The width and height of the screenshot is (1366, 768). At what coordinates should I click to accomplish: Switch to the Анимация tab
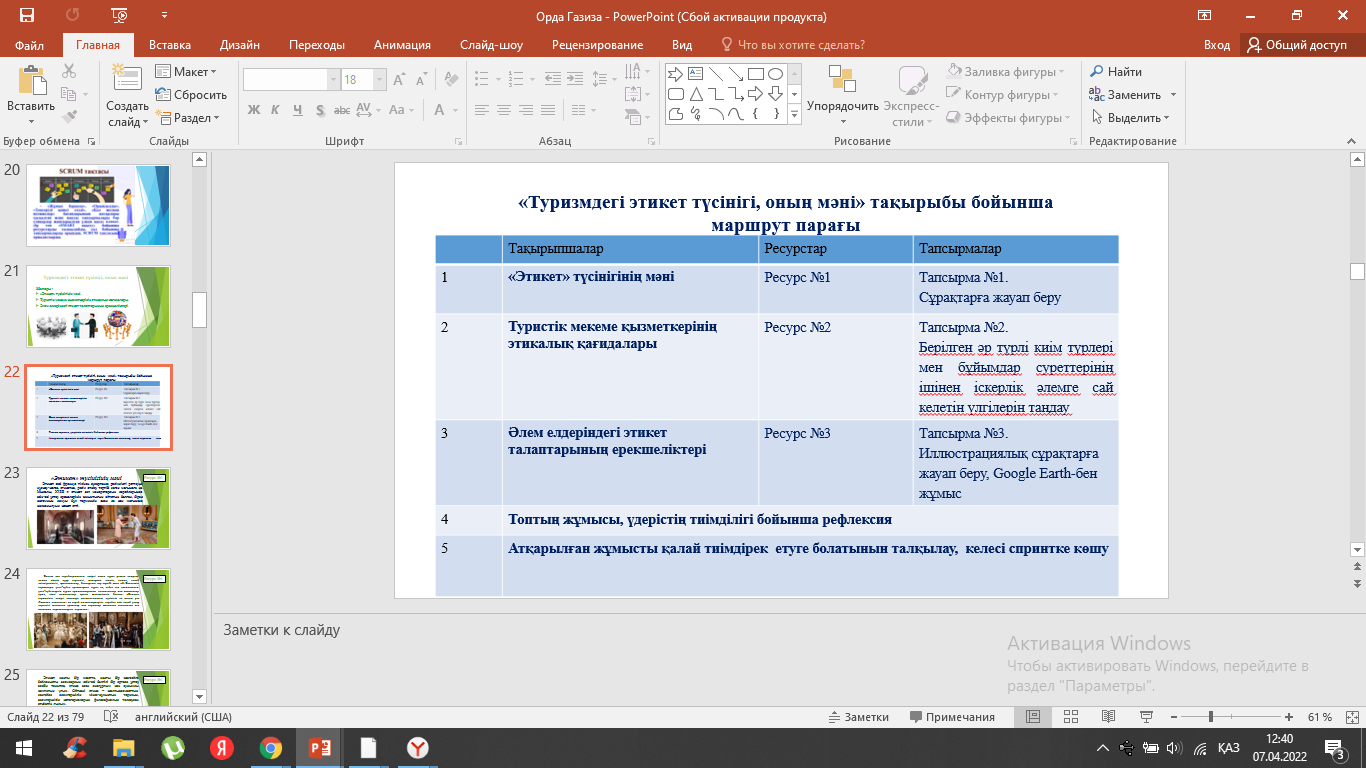[x=402, y=45]
